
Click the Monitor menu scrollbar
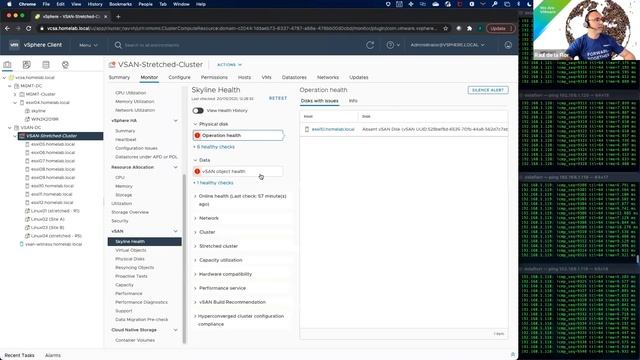(184, 259)
